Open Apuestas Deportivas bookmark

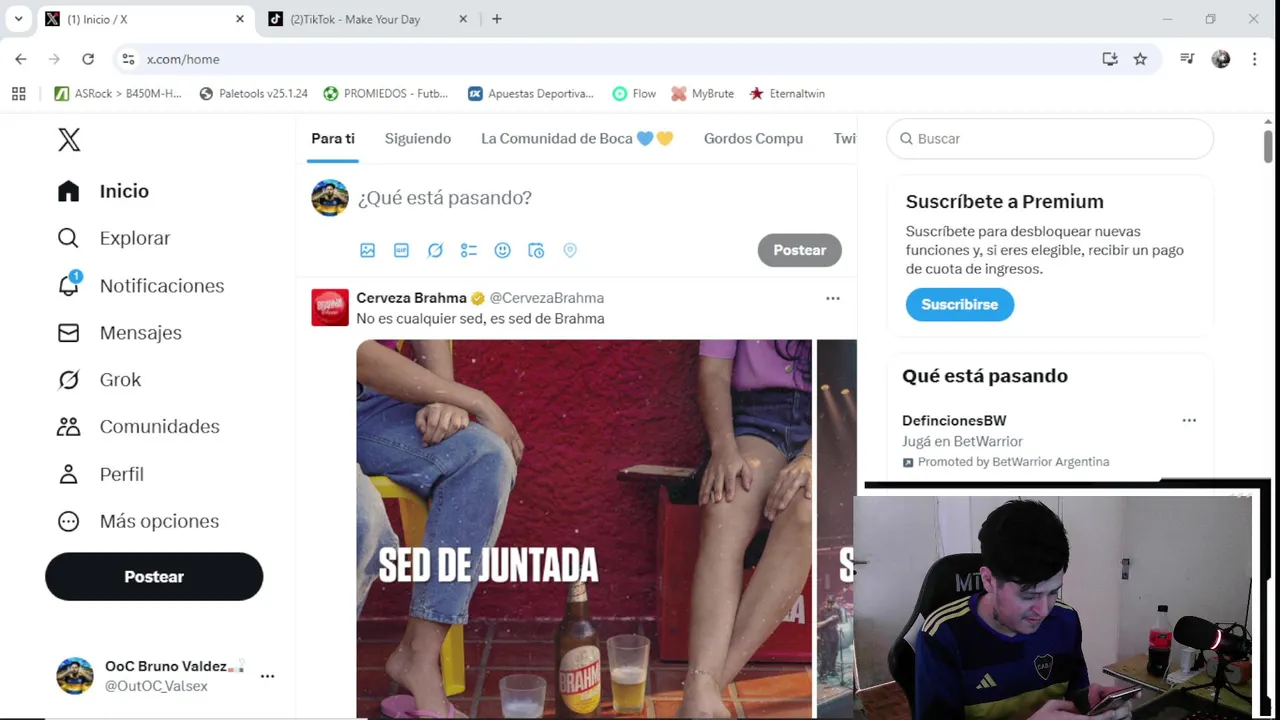point(531,94)
